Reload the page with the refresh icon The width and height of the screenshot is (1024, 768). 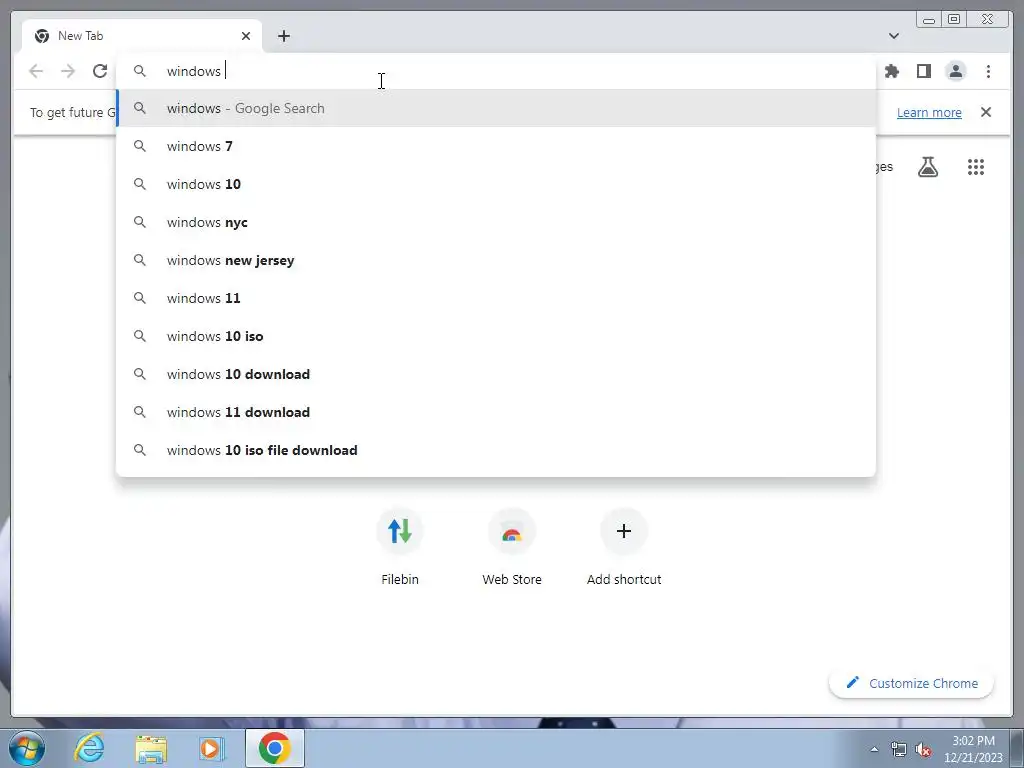click(100, 71)
